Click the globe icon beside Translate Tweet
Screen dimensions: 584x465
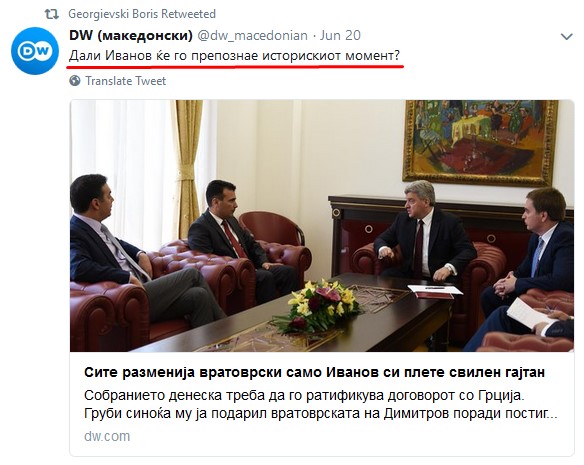(x=75, y=80)
